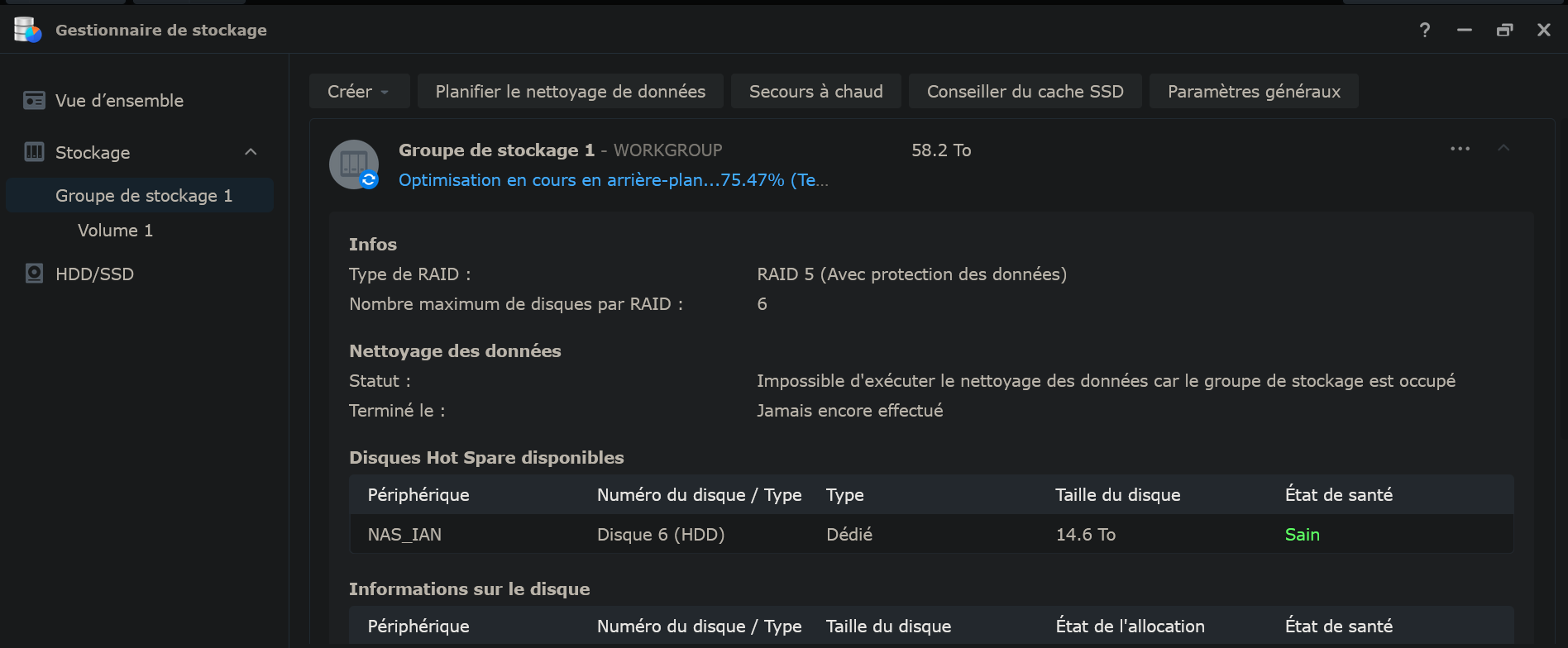Open the Créer dropdown
The width and height of the screenshot is (1568, 648).
[359, 91]
